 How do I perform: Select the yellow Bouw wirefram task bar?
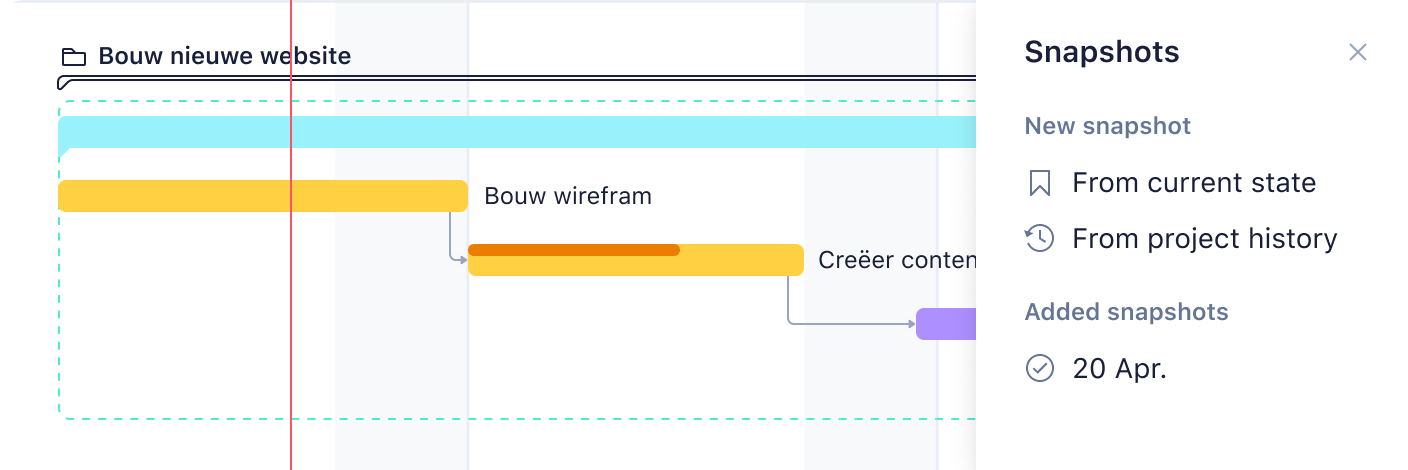coord(263,196)
